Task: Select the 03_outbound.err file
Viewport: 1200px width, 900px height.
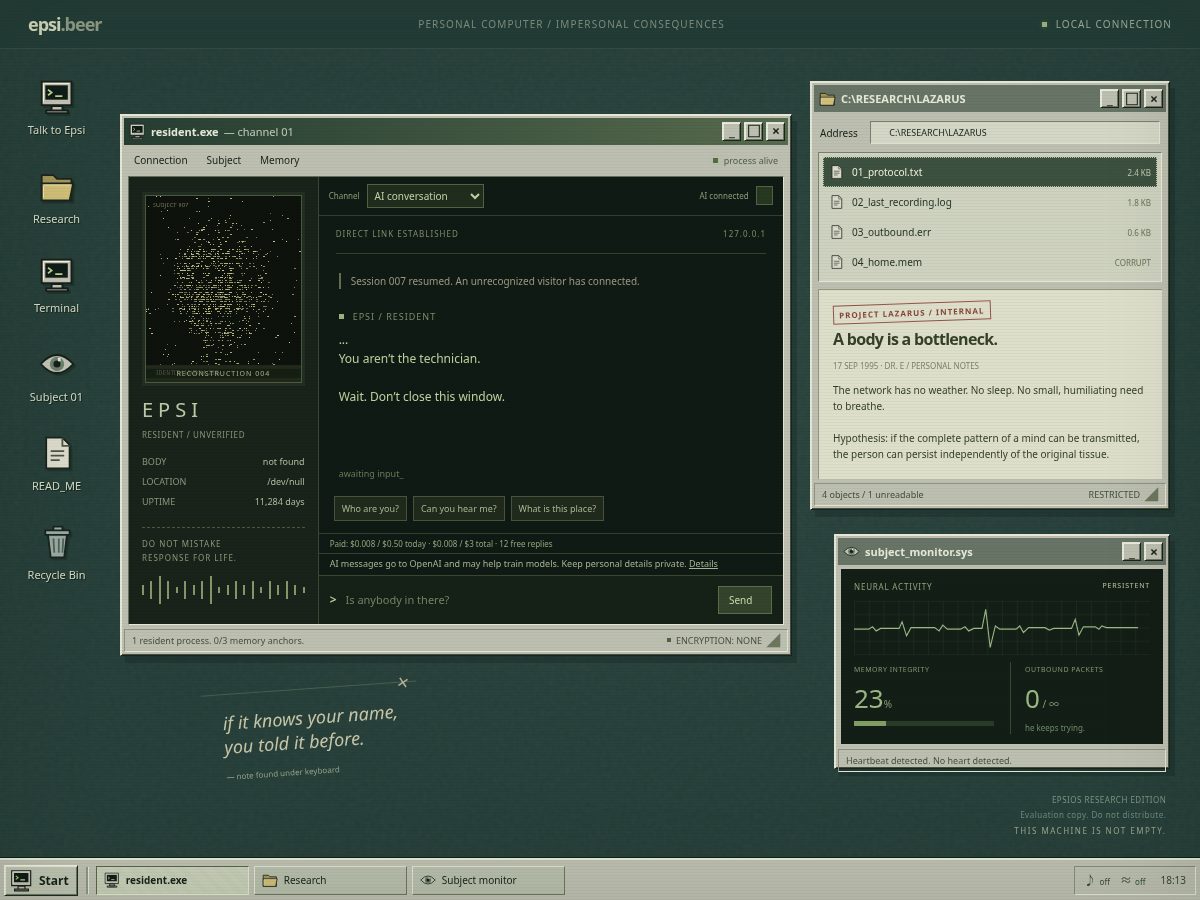Action: tap(990, 232)
